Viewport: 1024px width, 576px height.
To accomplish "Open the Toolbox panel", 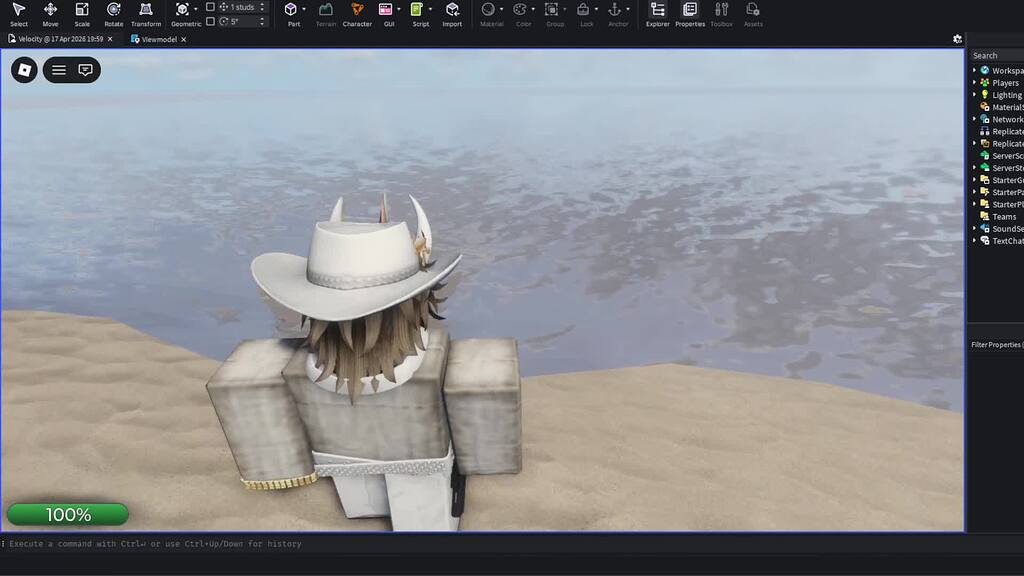I will click(722, 14).
